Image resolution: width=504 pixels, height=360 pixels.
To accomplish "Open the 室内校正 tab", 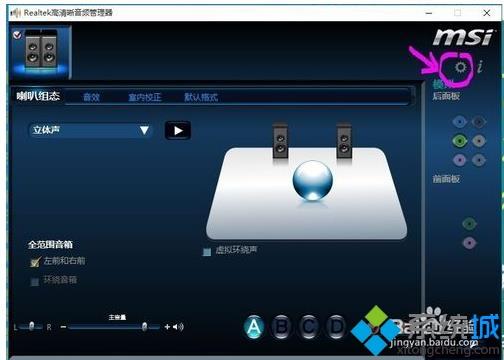I will click(x=145, y=97).
